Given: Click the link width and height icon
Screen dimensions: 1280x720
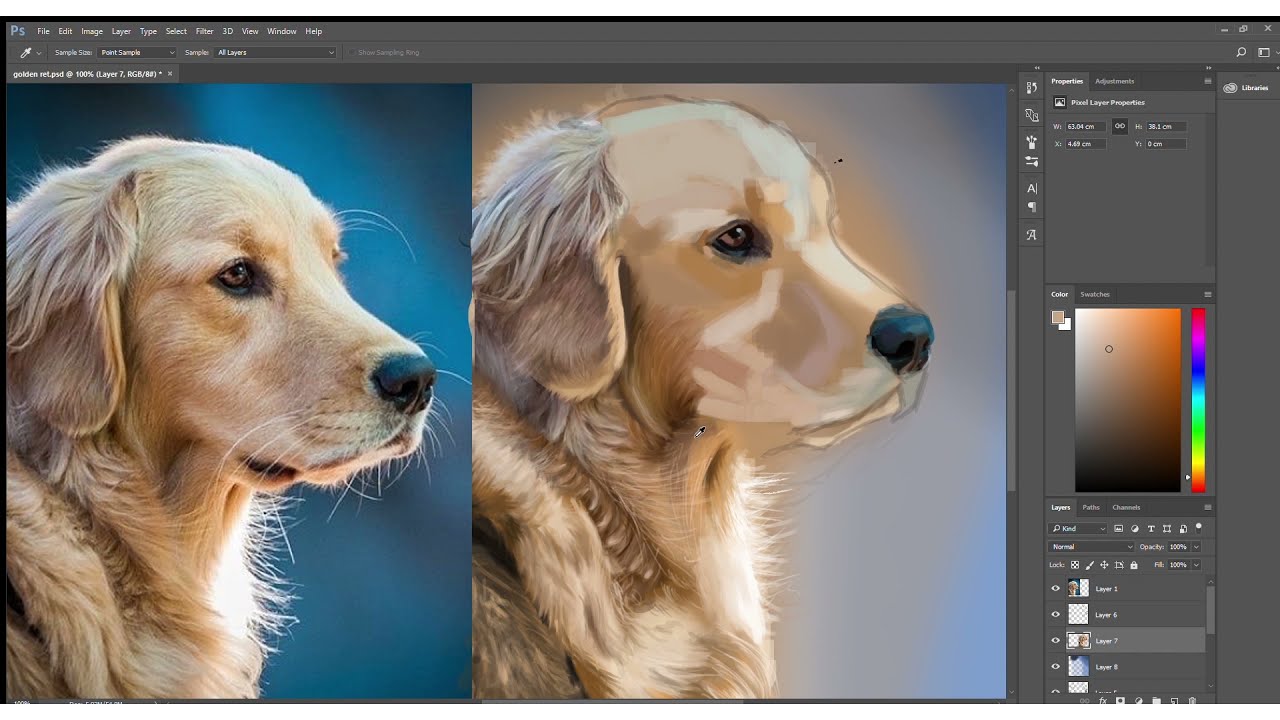Looking at the screenshot, I should click(1119, 126).
